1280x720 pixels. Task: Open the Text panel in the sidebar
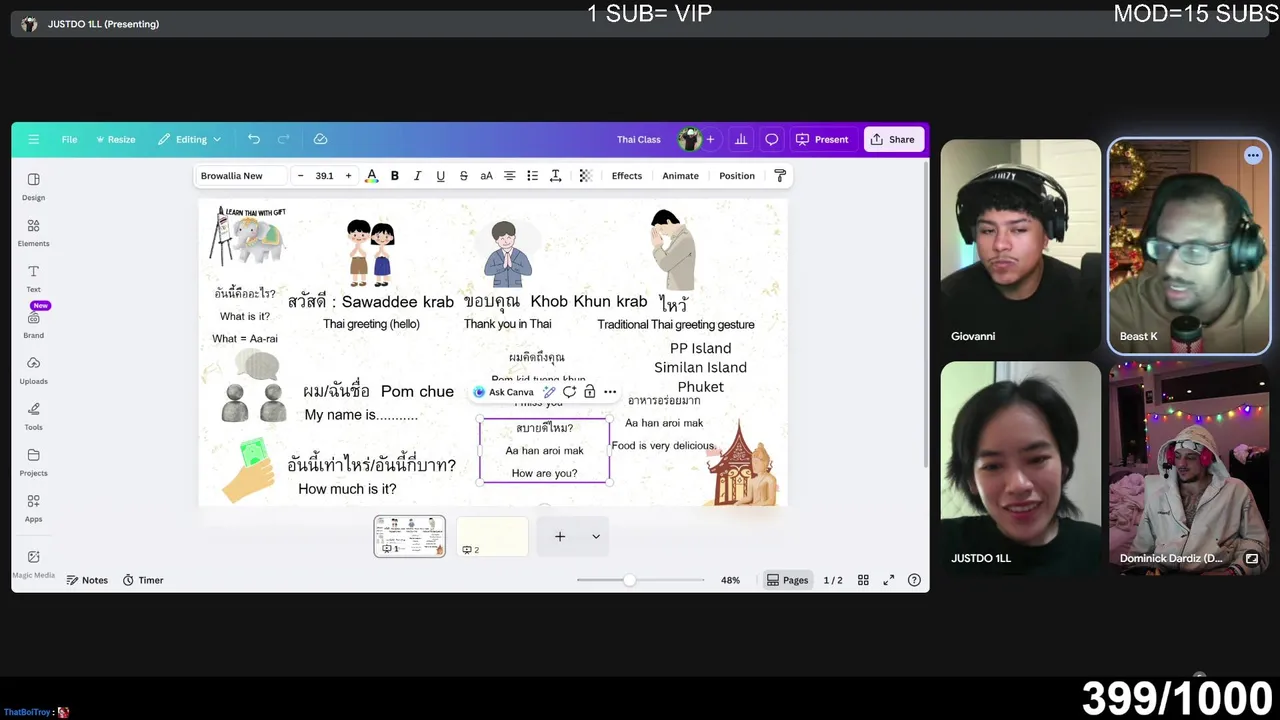[33, 278]
